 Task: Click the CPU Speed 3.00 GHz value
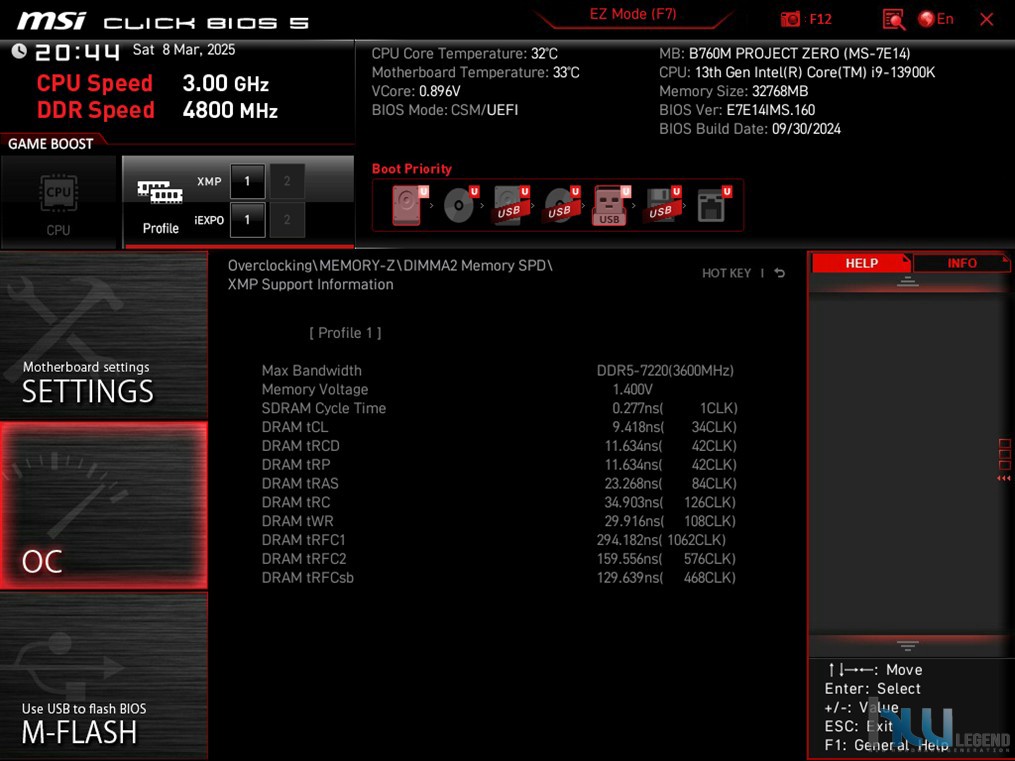(225, 83)
